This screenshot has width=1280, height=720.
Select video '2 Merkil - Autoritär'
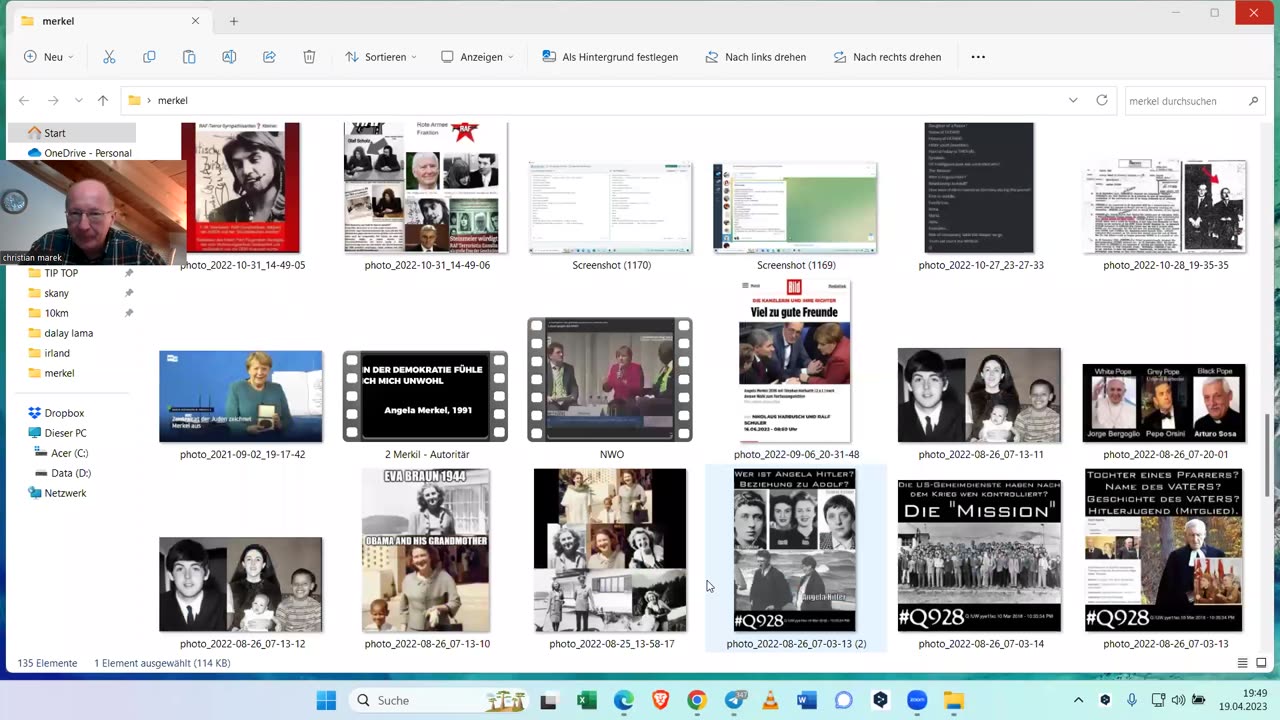(x=426, y=396)
